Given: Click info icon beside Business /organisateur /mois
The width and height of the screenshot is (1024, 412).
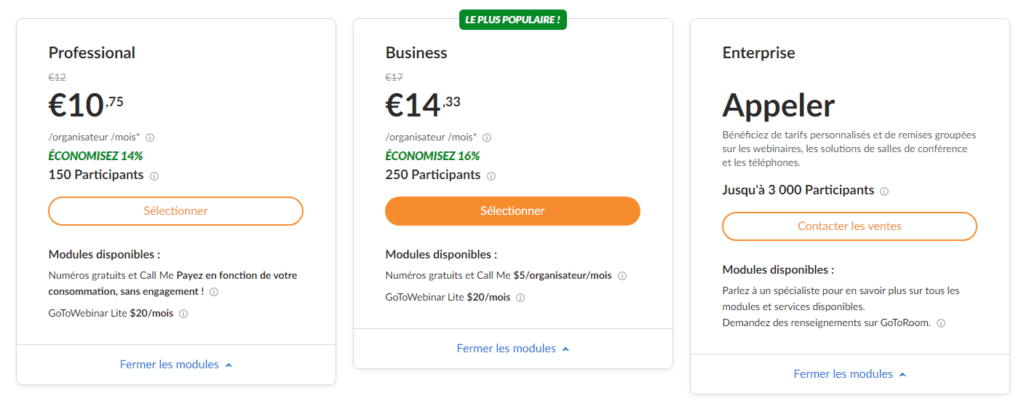Looking at the screenshot, I should click(487, 138).
